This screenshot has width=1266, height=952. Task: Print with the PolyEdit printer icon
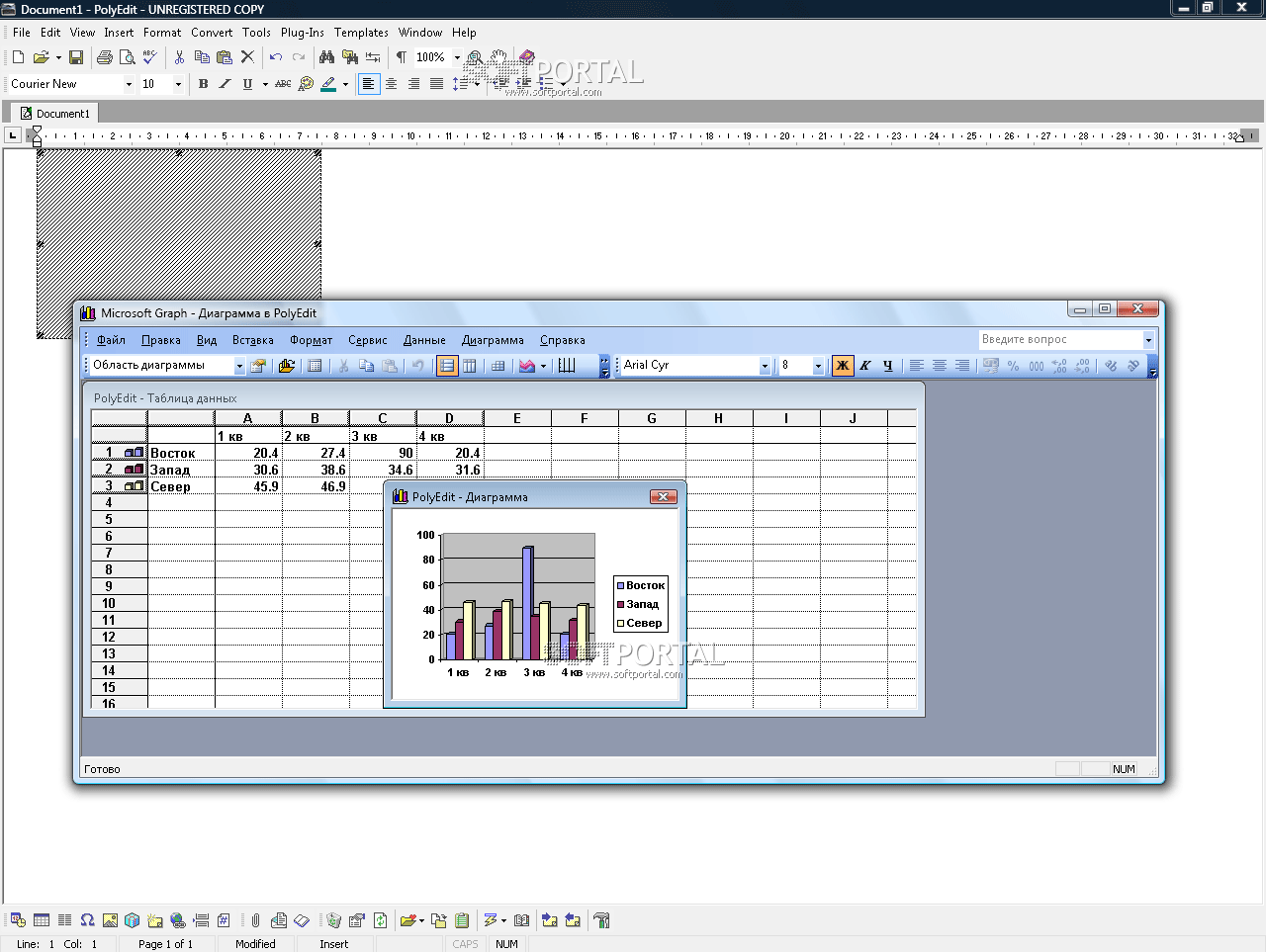(x=105, y=57)
